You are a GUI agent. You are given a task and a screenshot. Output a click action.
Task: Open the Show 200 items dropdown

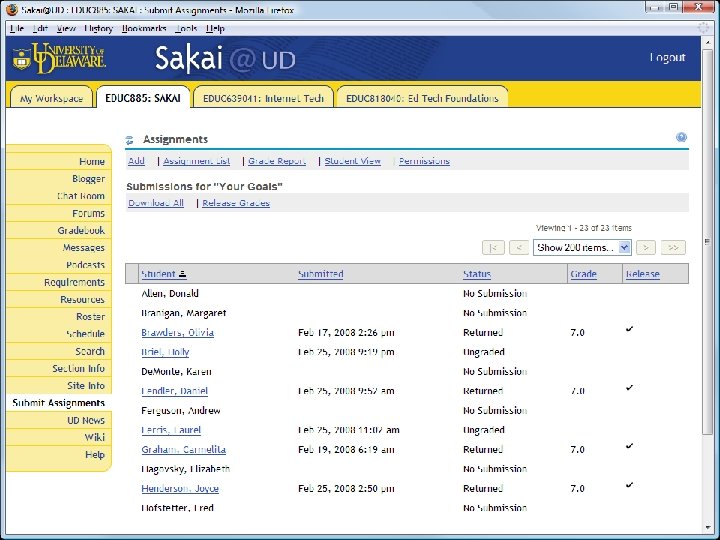click(x=582, y=248)
